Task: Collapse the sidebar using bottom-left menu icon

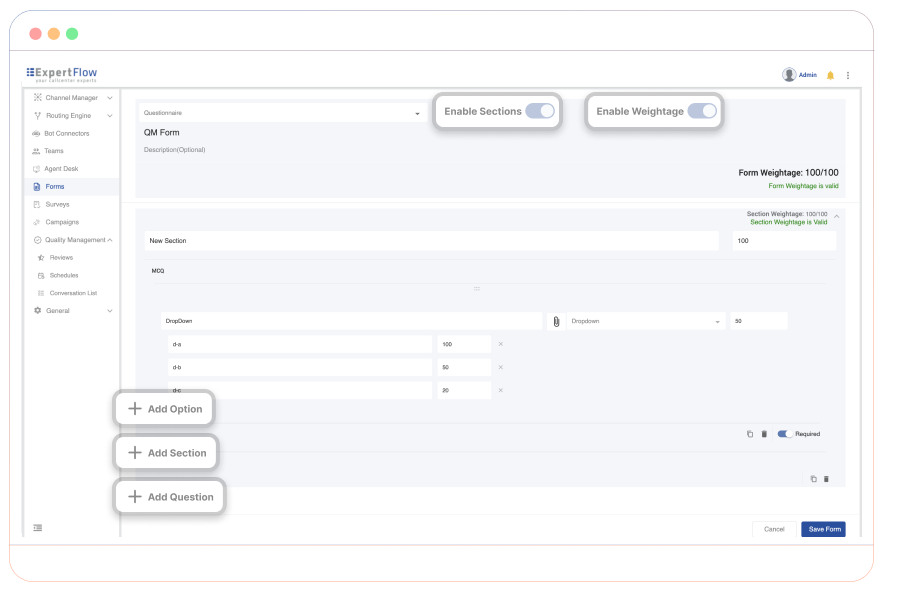Action: [x=38, y=527]
